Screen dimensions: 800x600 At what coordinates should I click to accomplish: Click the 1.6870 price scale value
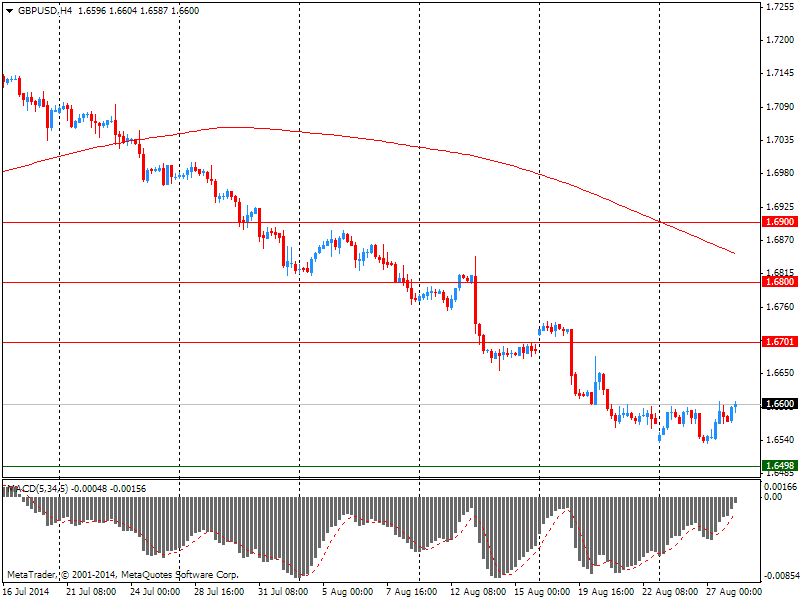tap(781, 240)
